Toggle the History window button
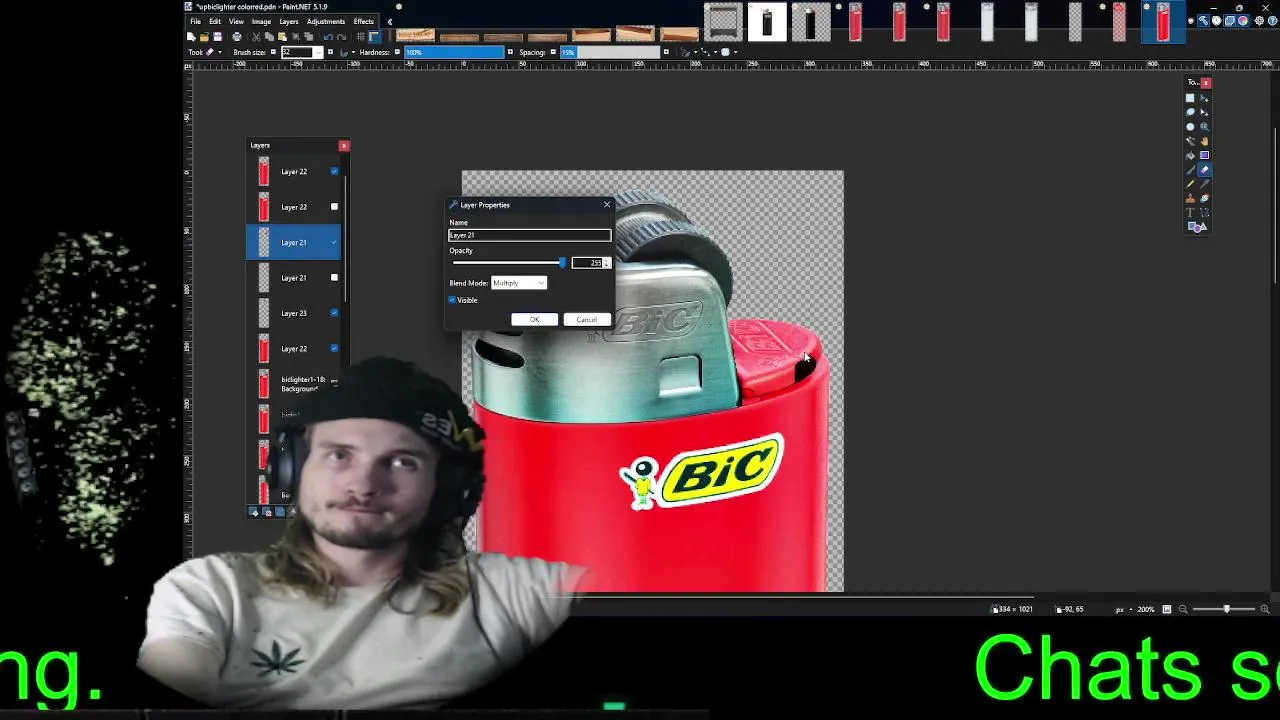The height and width of the screenshot is (720, 1280). [x=1216, y=20]
